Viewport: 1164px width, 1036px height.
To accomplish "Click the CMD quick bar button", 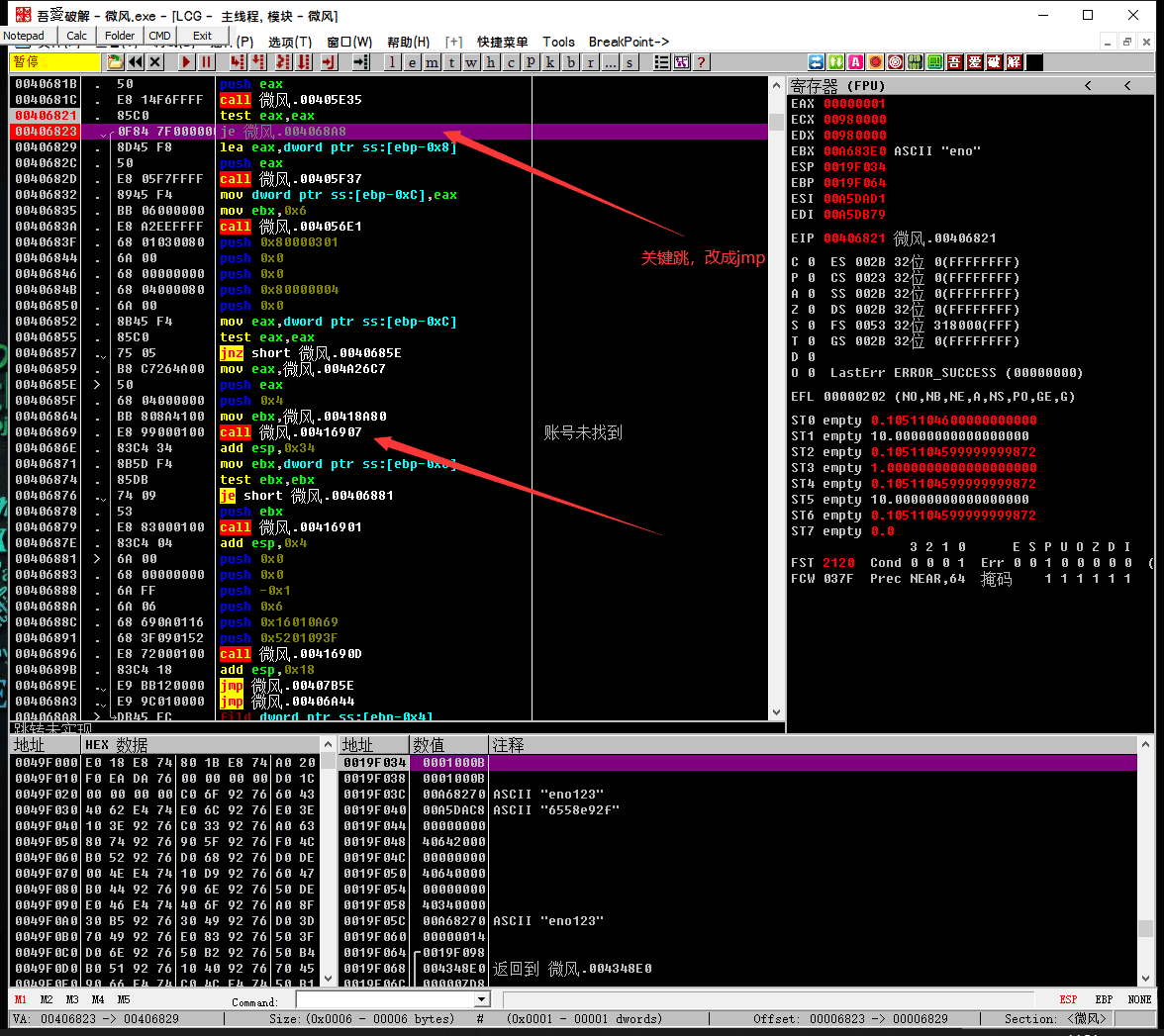I will coord(159,36).
